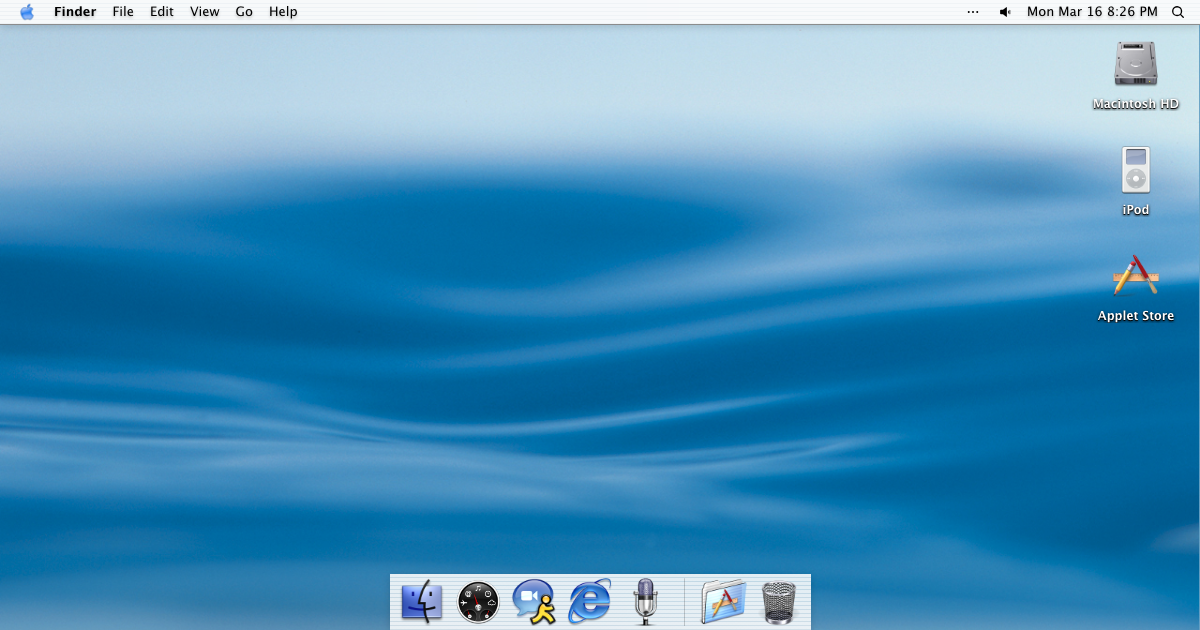Open the Dashboard gauge icon in Dock
This screenshot has width=1200, height=630.
(478, 602)
